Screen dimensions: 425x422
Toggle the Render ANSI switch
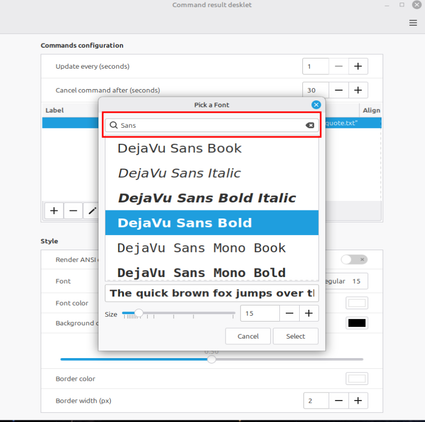click(354, 259)
